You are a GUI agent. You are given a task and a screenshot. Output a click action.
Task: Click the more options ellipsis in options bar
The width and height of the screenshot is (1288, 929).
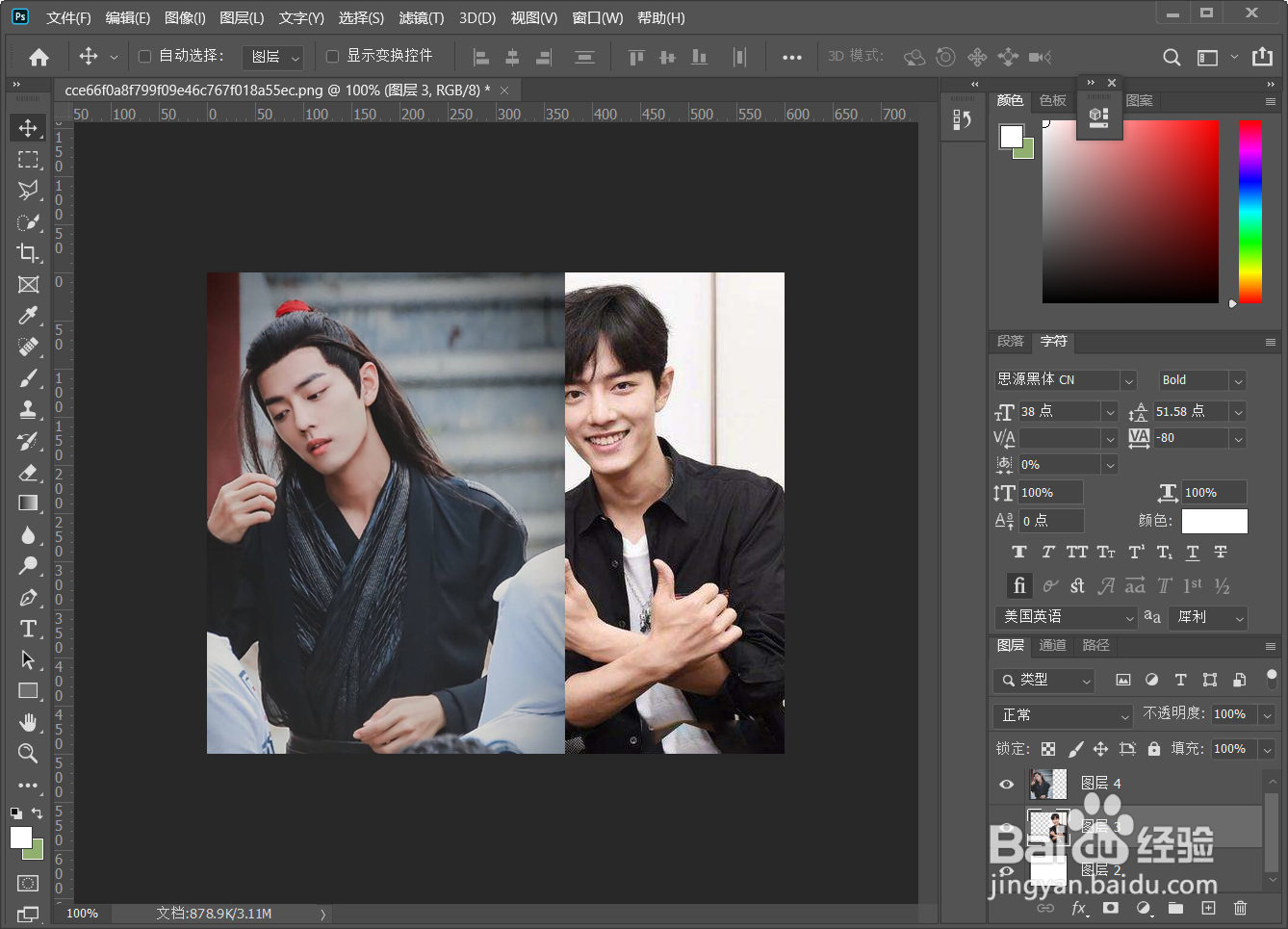click(791, 58)
